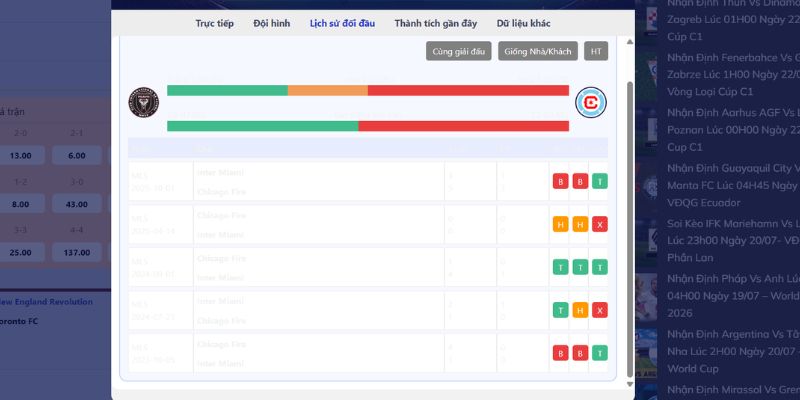Click red X badge in 2025-04-14 match row
Image resolution: width=800 pixels, height=400 pixels.
click(600, 224)
